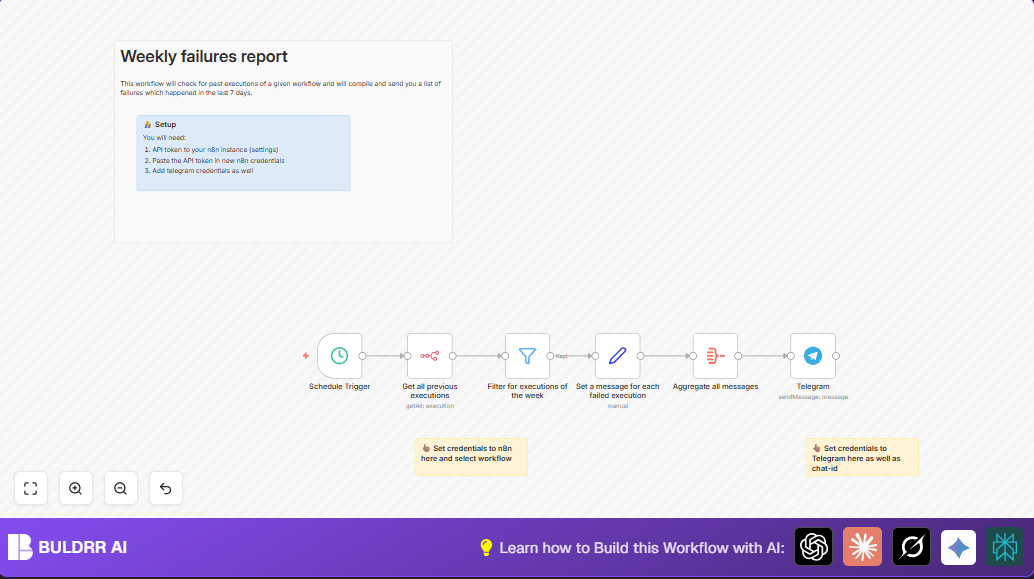Click 'Learn how to Build this Workflow with AI' text
Screen dimensions: 1034x579
point(642,548)
